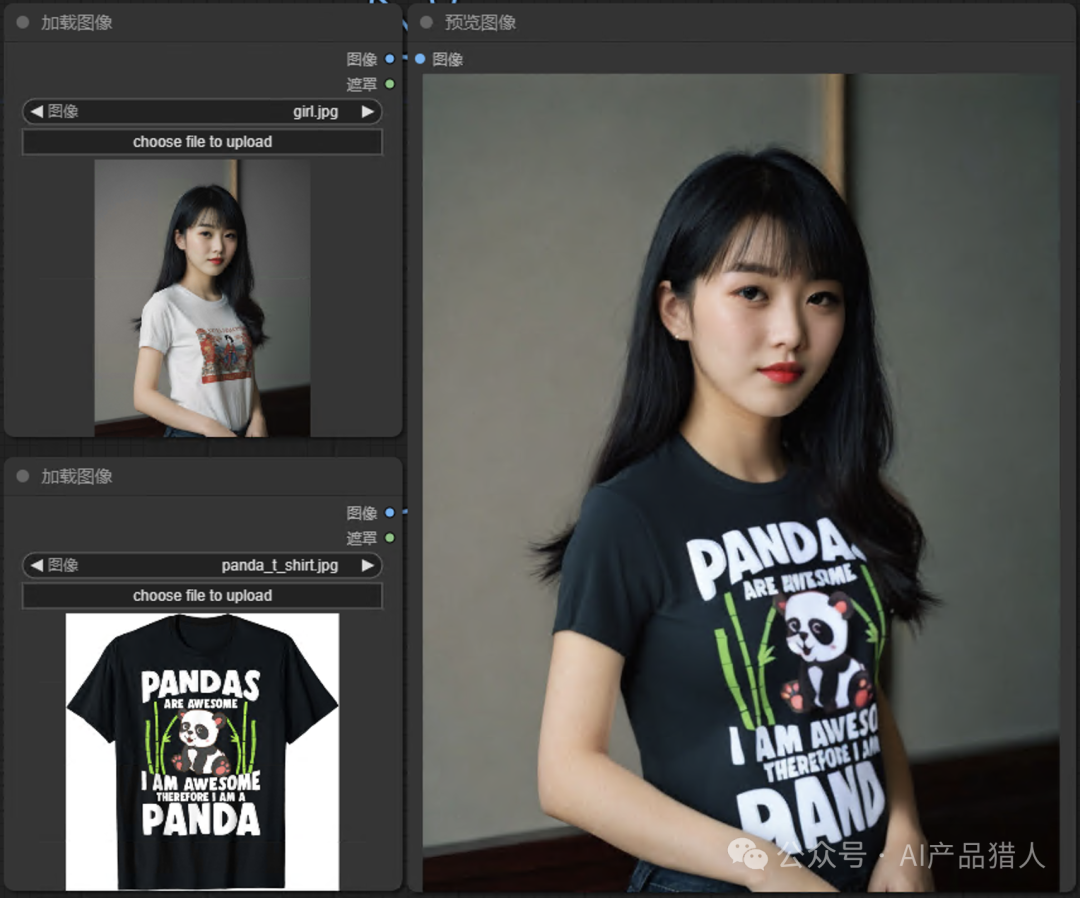This screenshot has height=898, width=1080.
Task: Click the 遮罩 output port of panda_t_shirt.jpg node
Action: click(390, 538)
